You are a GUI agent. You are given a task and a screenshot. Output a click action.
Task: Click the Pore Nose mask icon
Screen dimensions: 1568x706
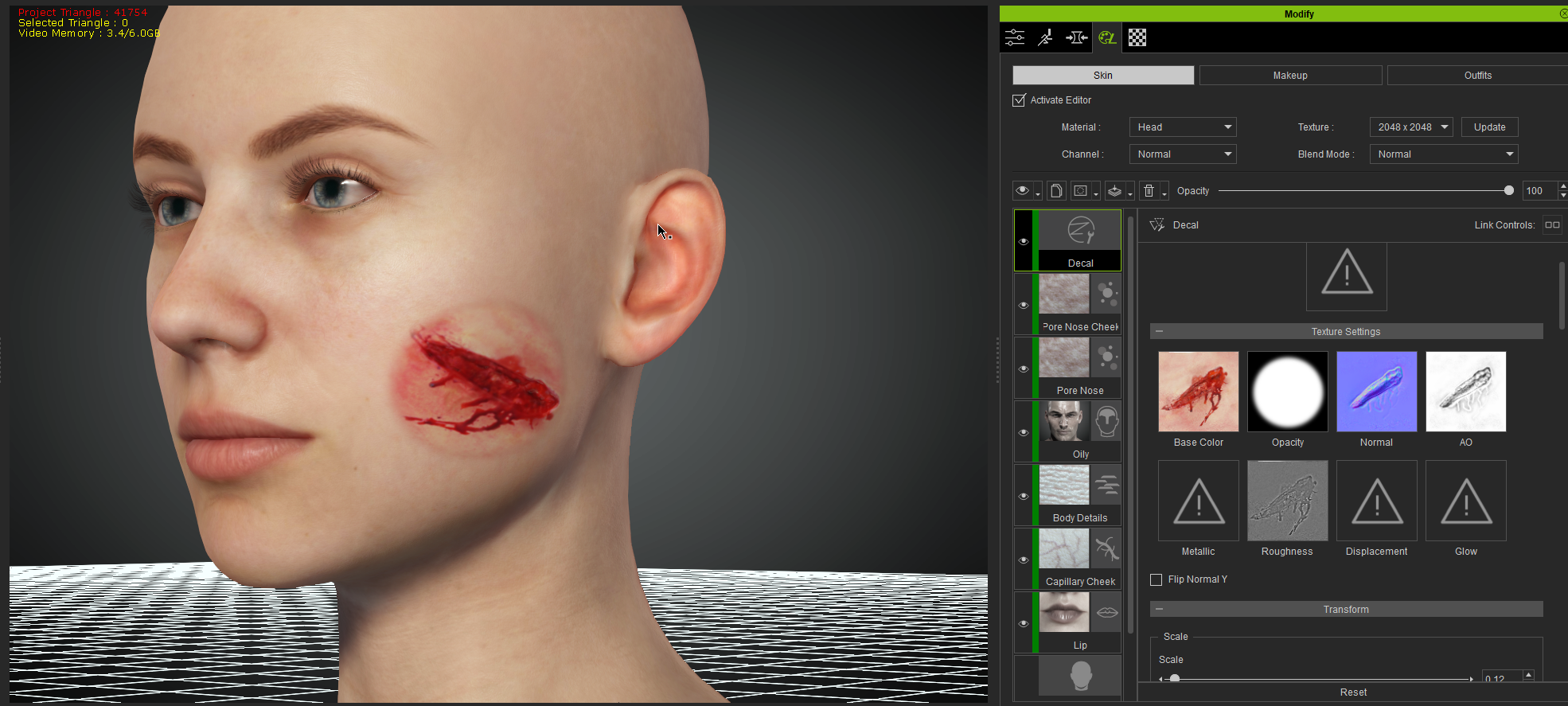(x=1107, y=358)
